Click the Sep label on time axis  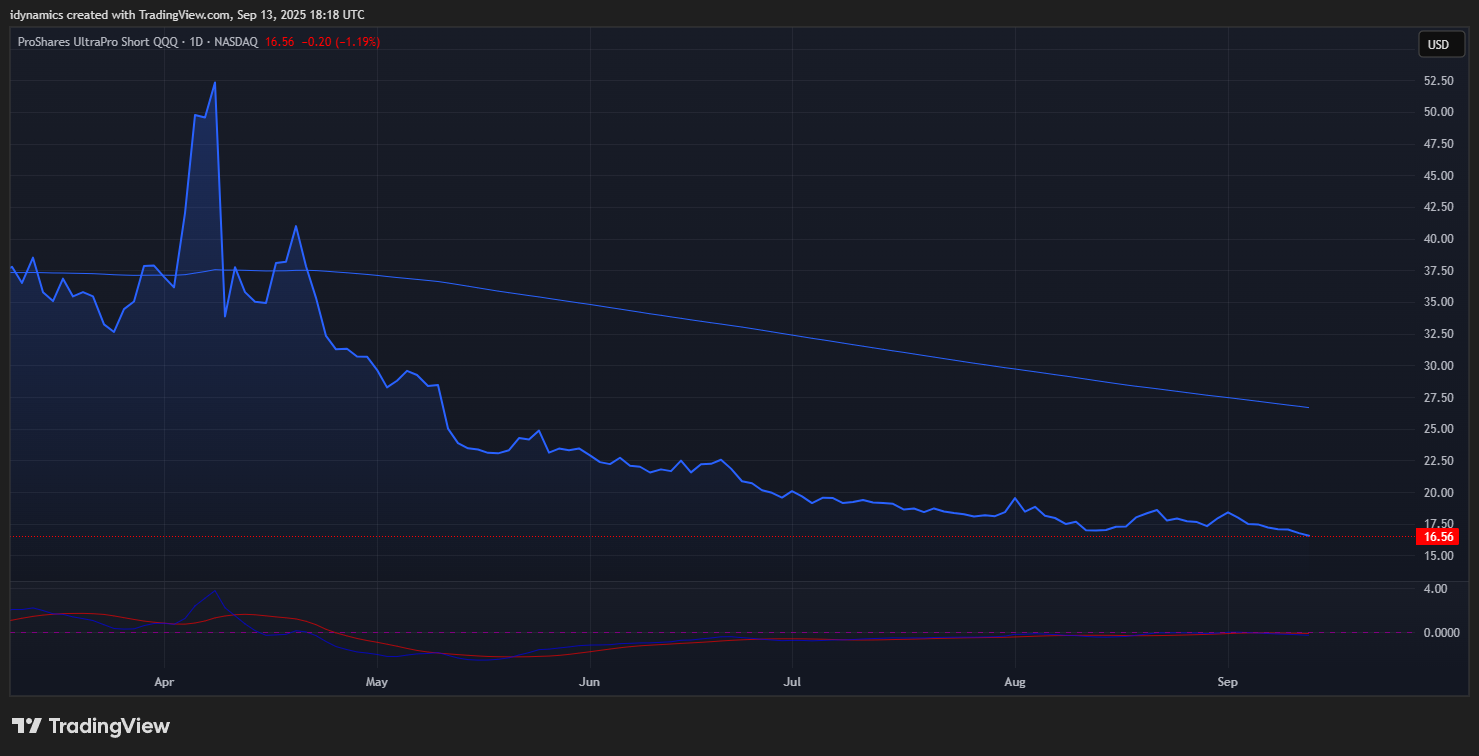pos(1227,682)
